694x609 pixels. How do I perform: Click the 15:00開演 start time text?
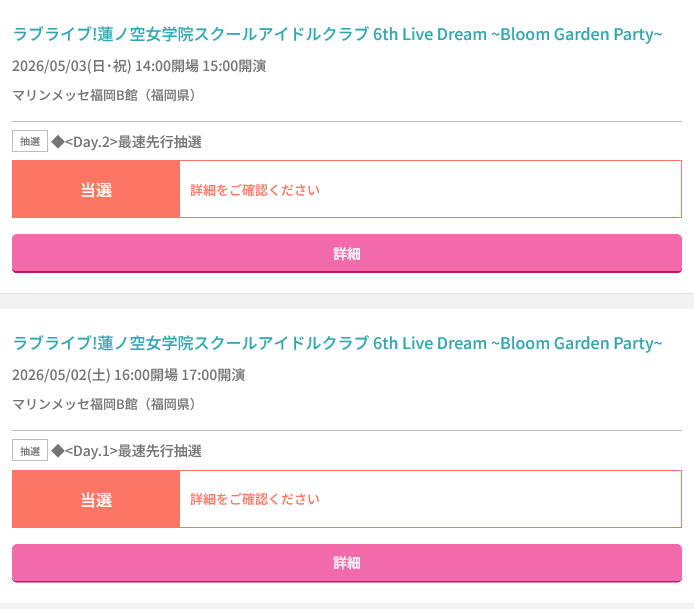[234, 67]
